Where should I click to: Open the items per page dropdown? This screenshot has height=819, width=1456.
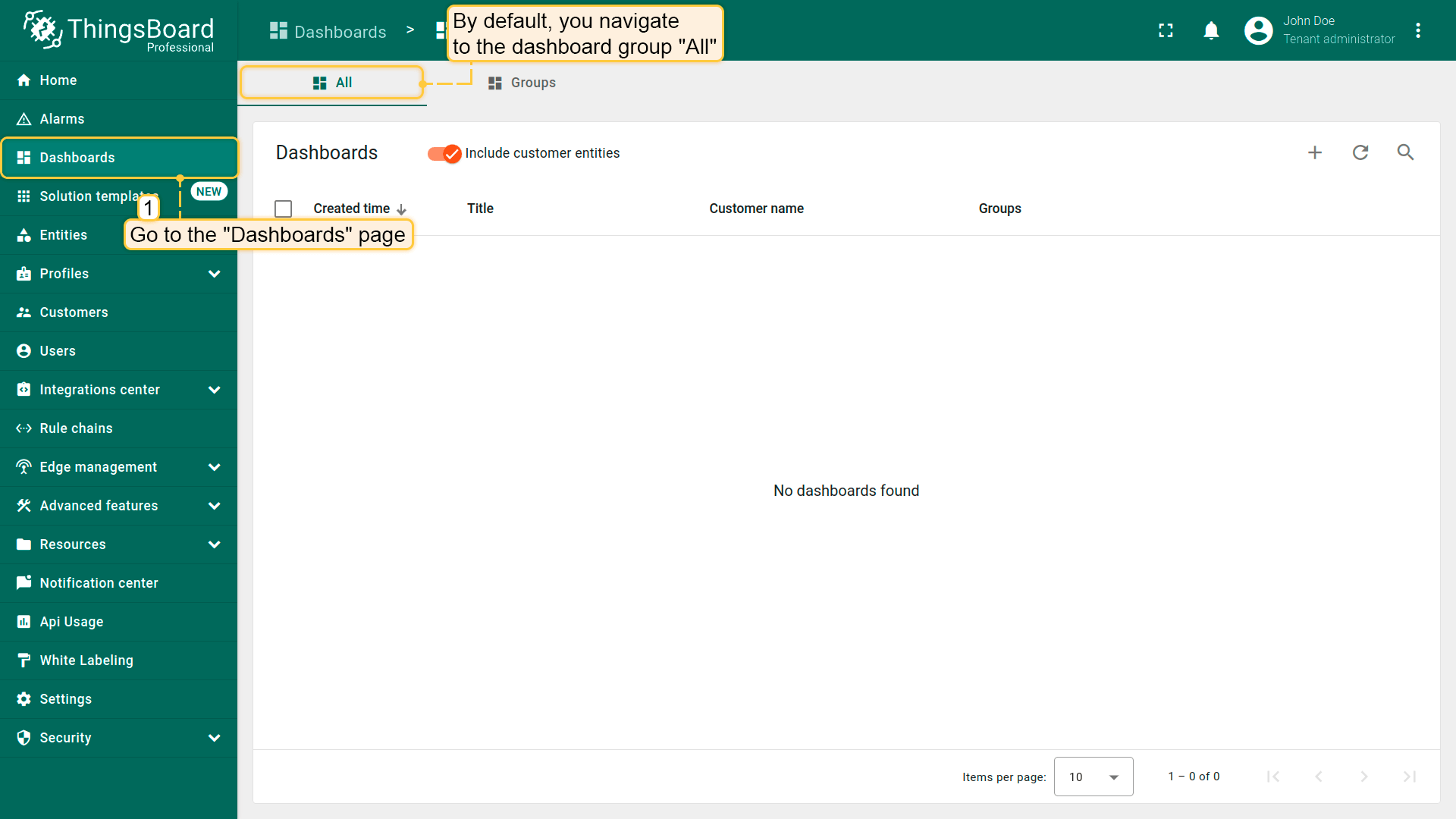click(1093, 777)
